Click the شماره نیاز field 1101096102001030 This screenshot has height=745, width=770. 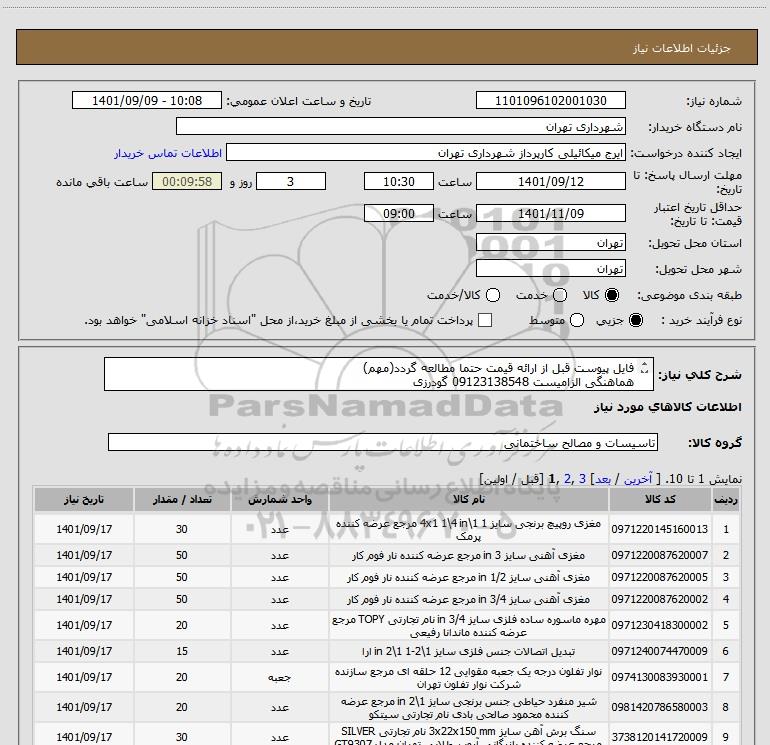coord(550,100)
